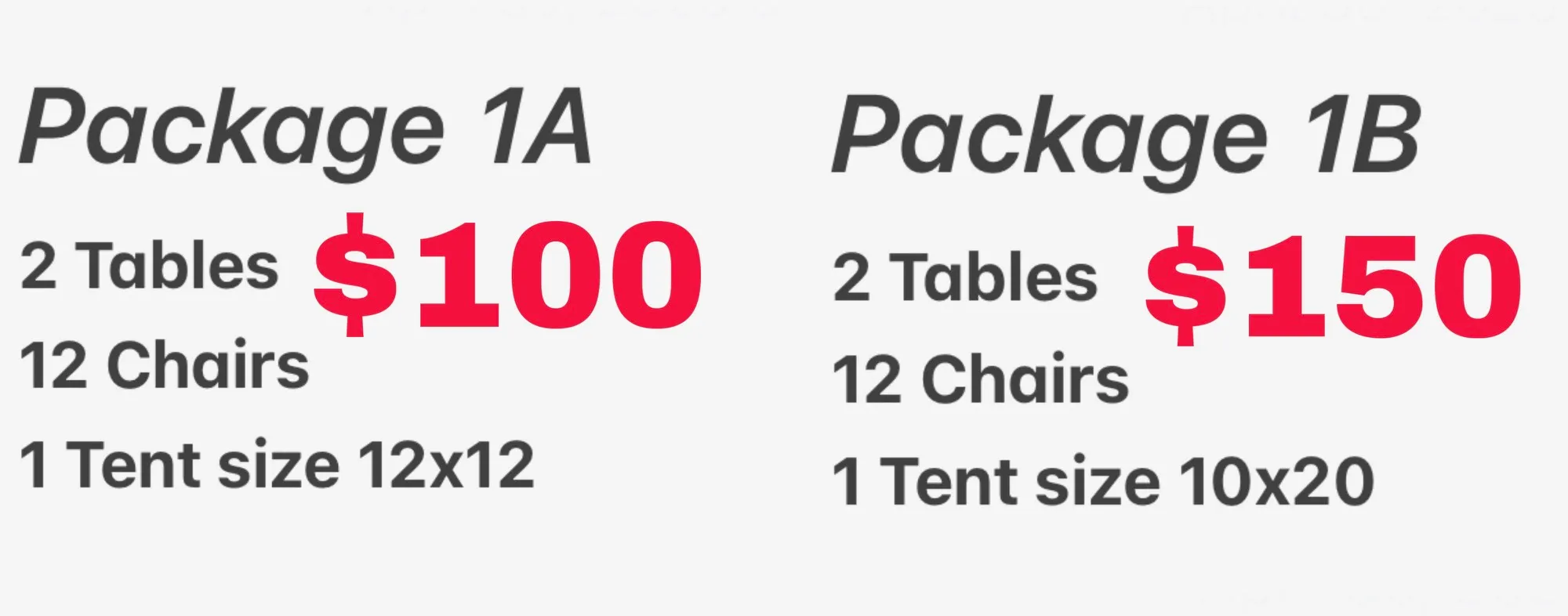This screenshot has width=1568, height=616.
Task: Select the red $150 price
Action: click(x=1333, y=286)
